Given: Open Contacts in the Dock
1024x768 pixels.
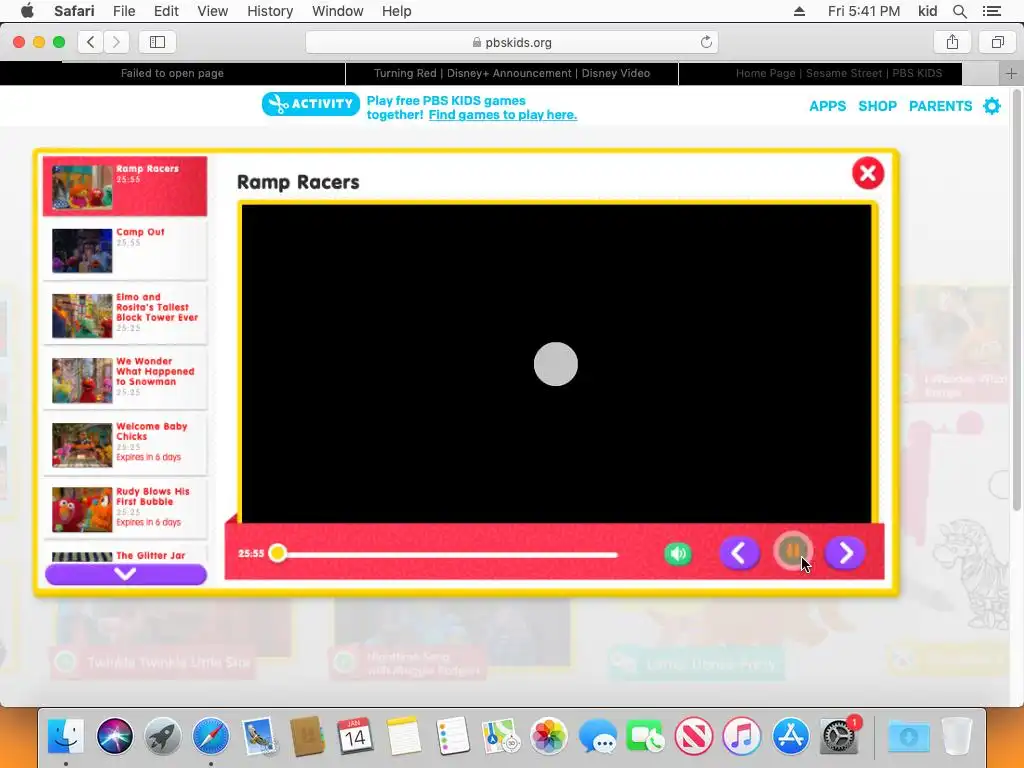Looking at the screenshot, I should point(307,736).
